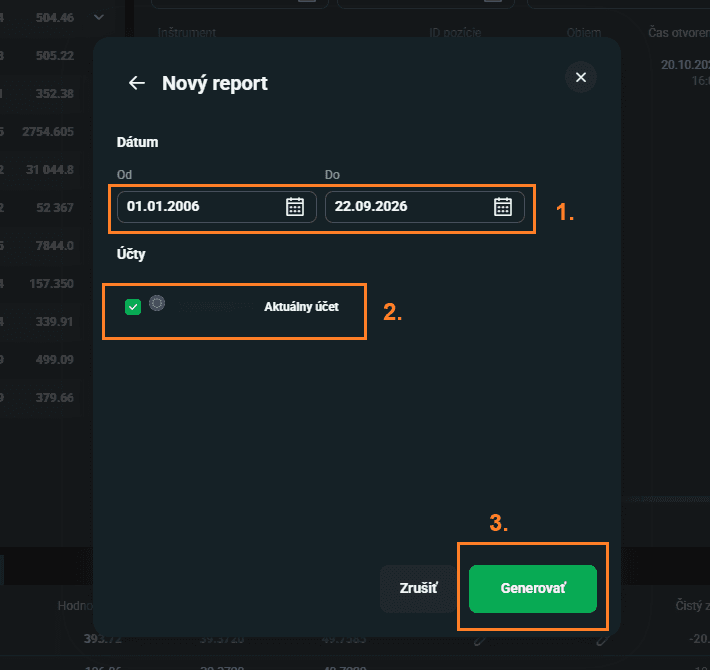The width and height of the screenshot is (710, 670).
Task: Select the value 157.350 in background list
Action: (x=52, y=284)
